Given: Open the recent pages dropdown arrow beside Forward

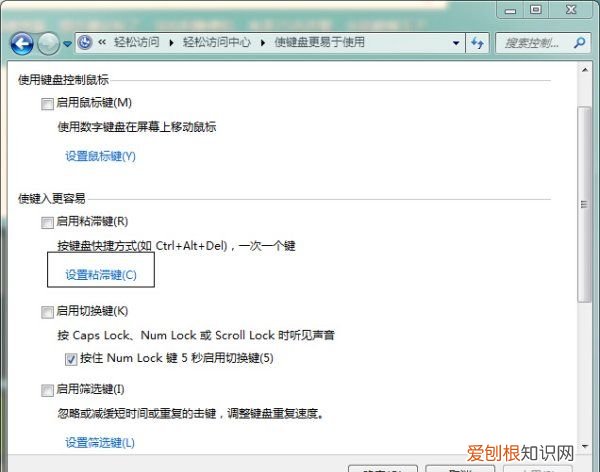Looking at the screenshot, I should point(67,44).
